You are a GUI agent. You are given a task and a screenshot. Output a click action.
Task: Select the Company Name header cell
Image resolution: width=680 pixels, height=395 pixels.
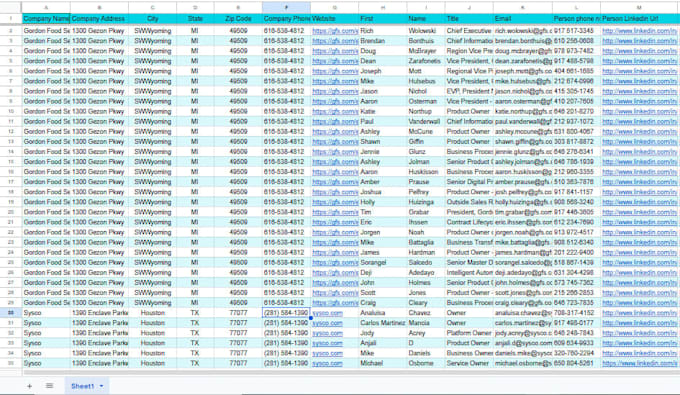pyautogui.click(x=46, y=19)
